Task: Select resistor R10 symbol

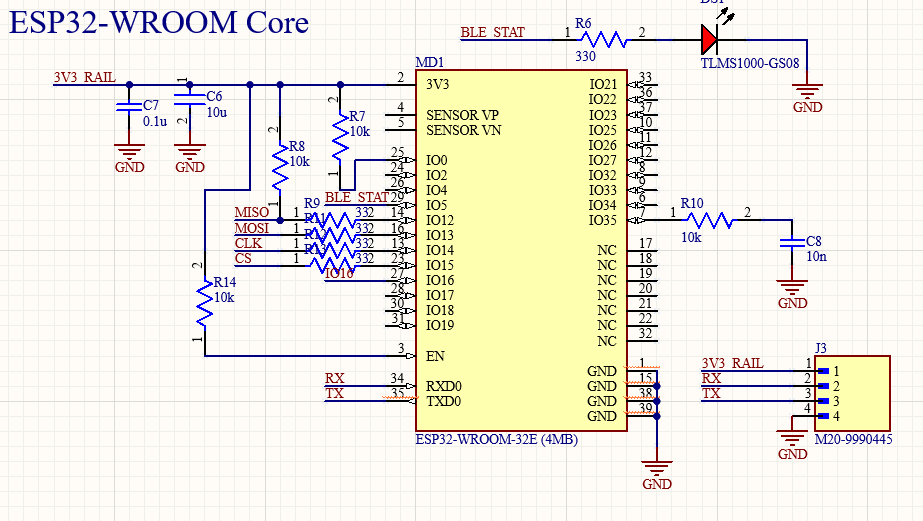Action: point(710,220)
